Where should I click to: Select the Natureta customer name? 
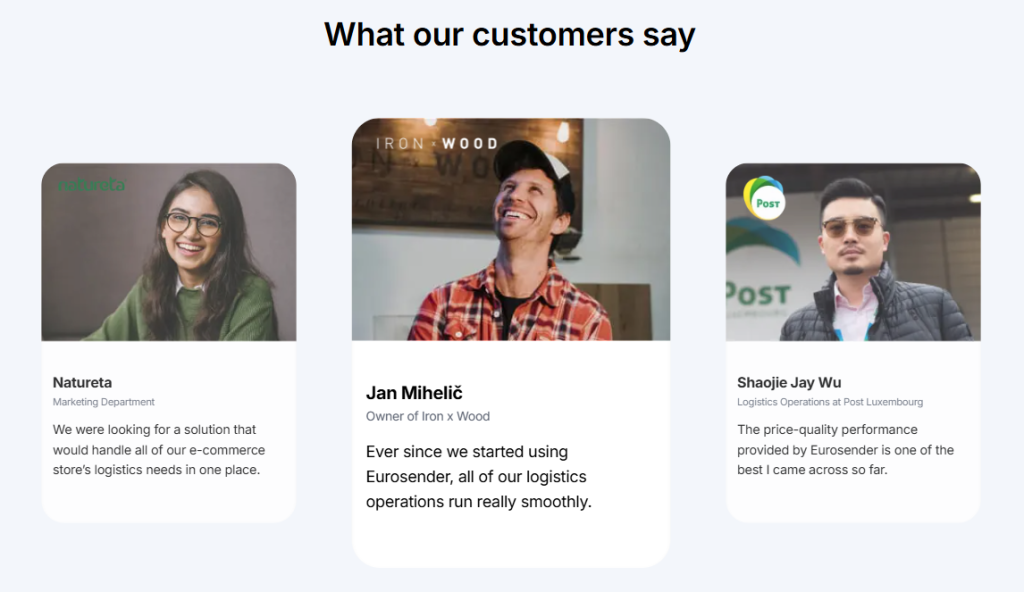coord(82,382)
